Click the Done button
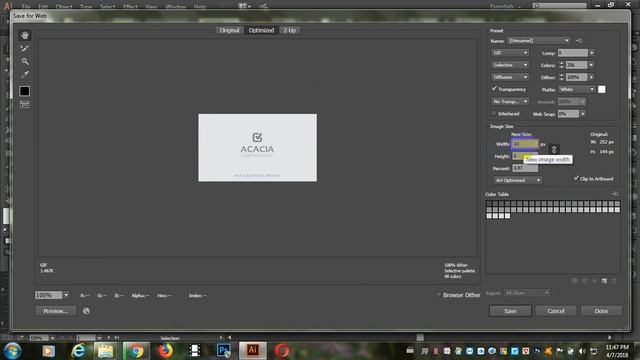This screenshot has width=640, height=360. [601, 311]
